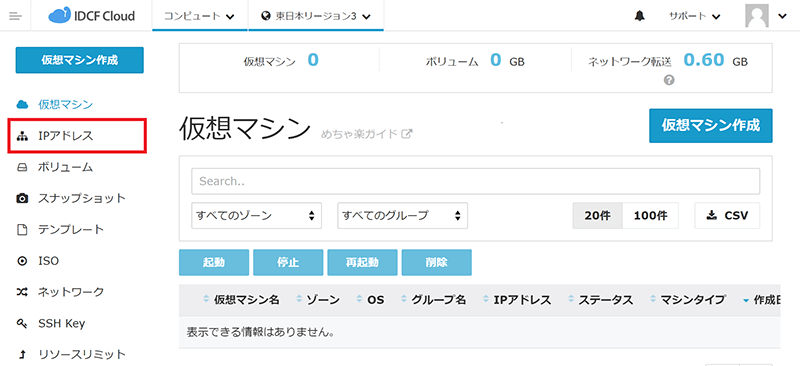The height and width of the screenshot is (366, 800).
Task: Expand the コンピュート dropdown
Action: click(x=199, y=16)
